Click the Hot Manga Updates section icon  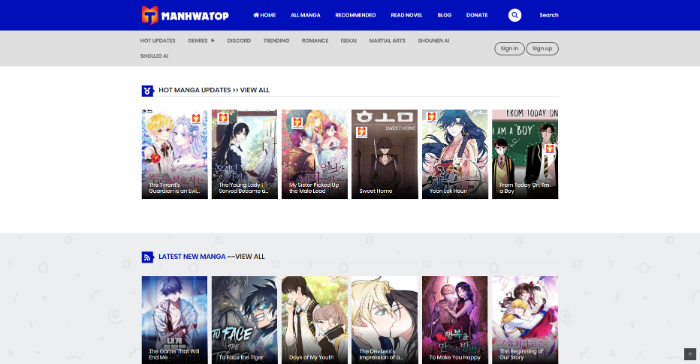pyautogui.click(x=147, y=91)
